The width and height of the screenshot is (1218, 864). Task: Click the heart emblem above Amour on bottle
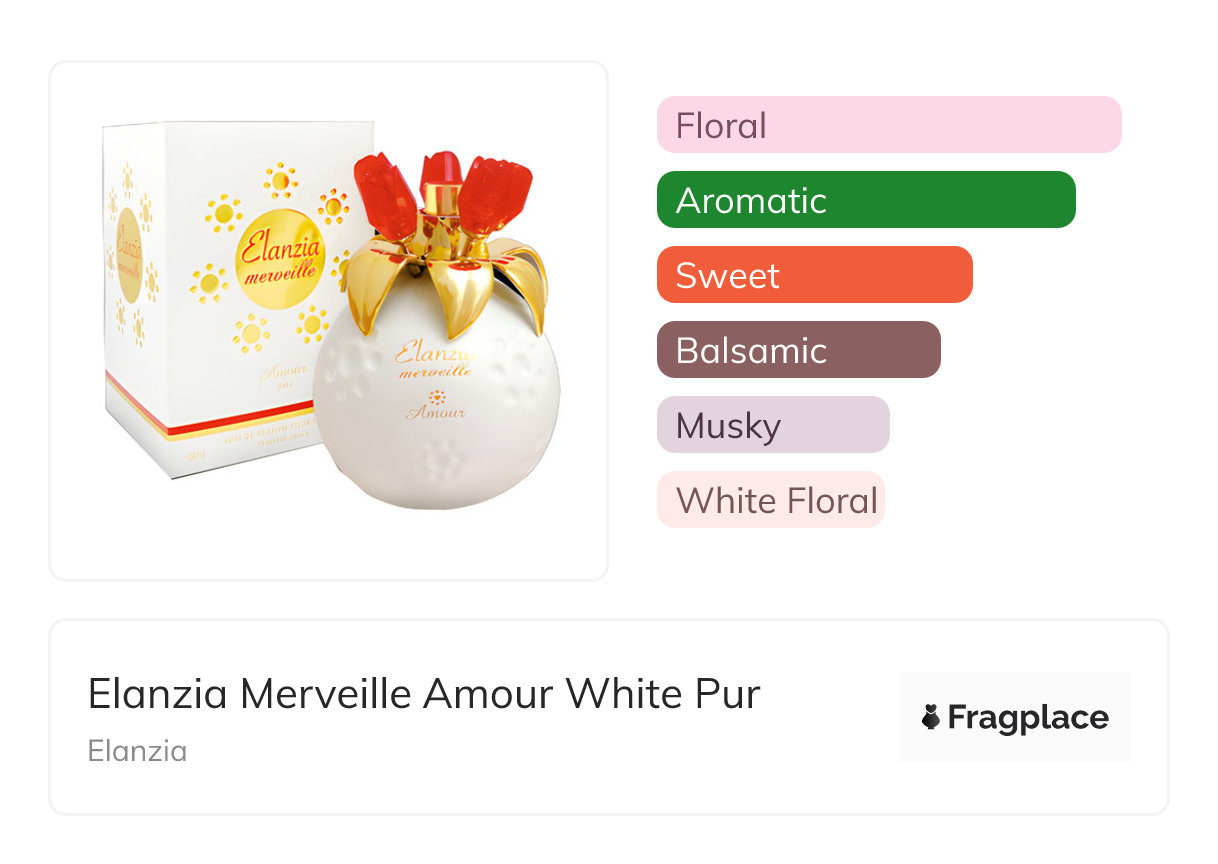tap(435, 397)
